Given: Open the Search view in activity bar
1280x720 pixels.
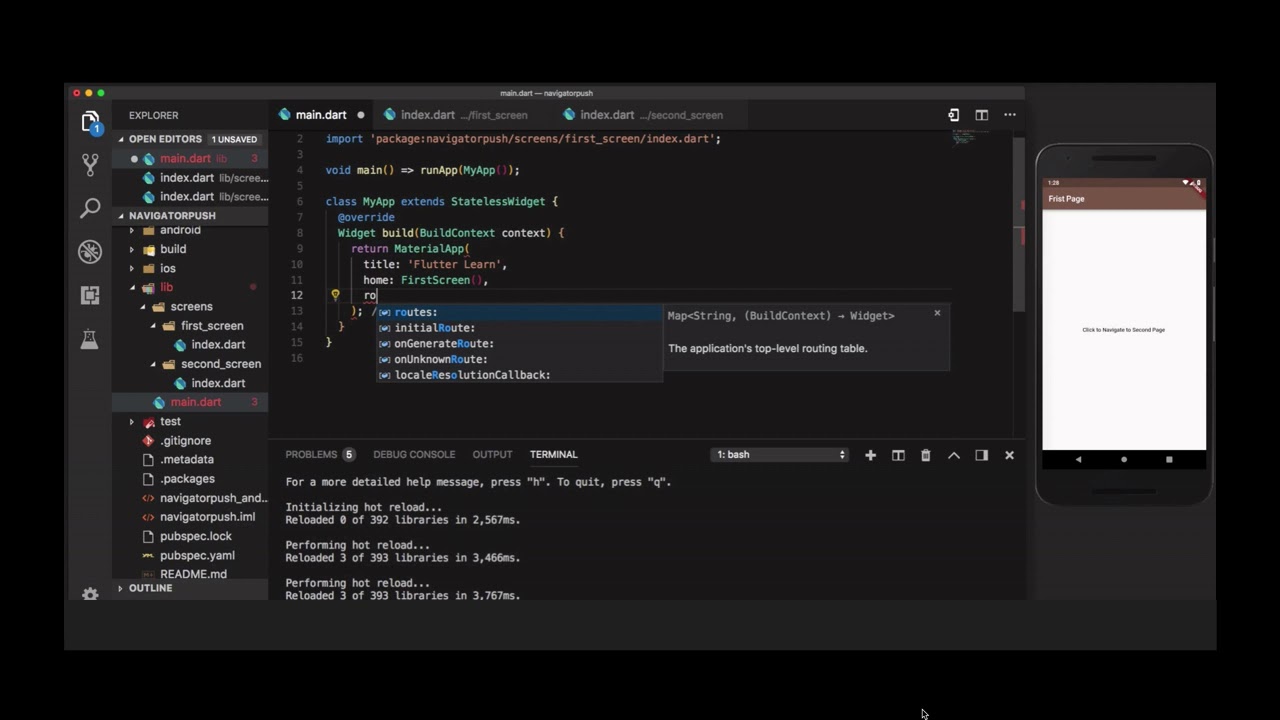Looking at the screenshot, I should (x=90, y=208).
